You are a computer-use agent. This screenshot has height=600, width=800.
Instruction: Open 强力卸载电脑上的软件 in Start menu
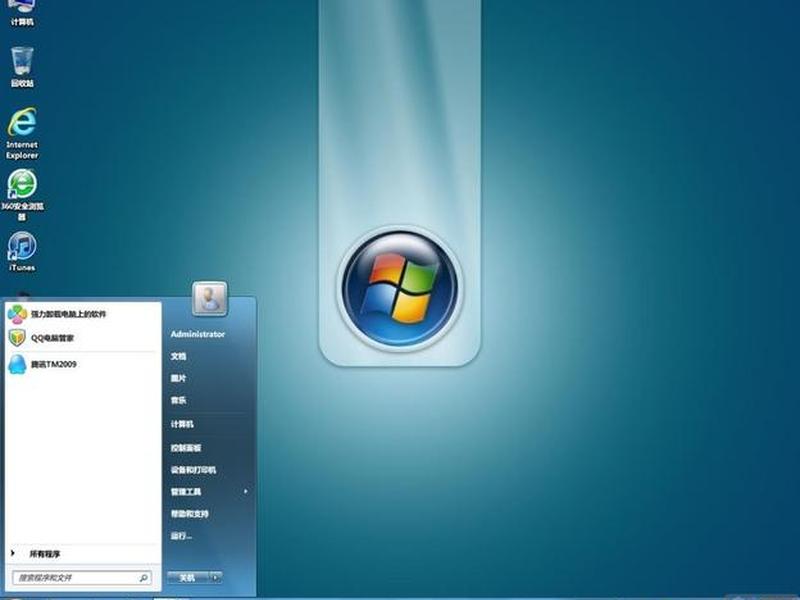82,314
